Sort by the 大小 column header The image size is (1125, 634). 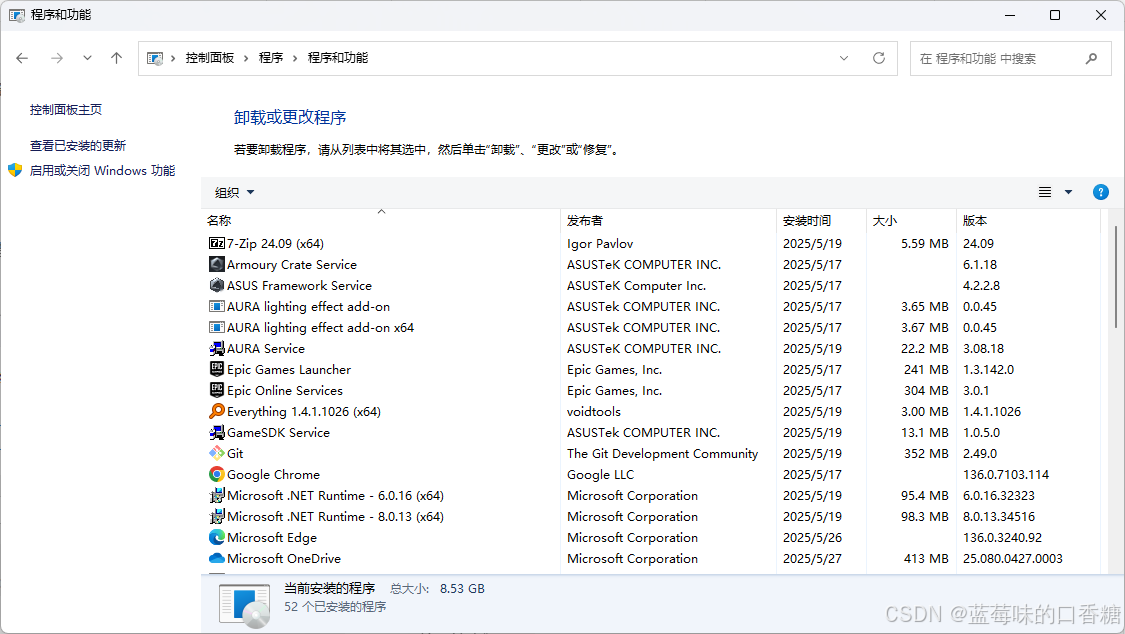coord(911,220)
